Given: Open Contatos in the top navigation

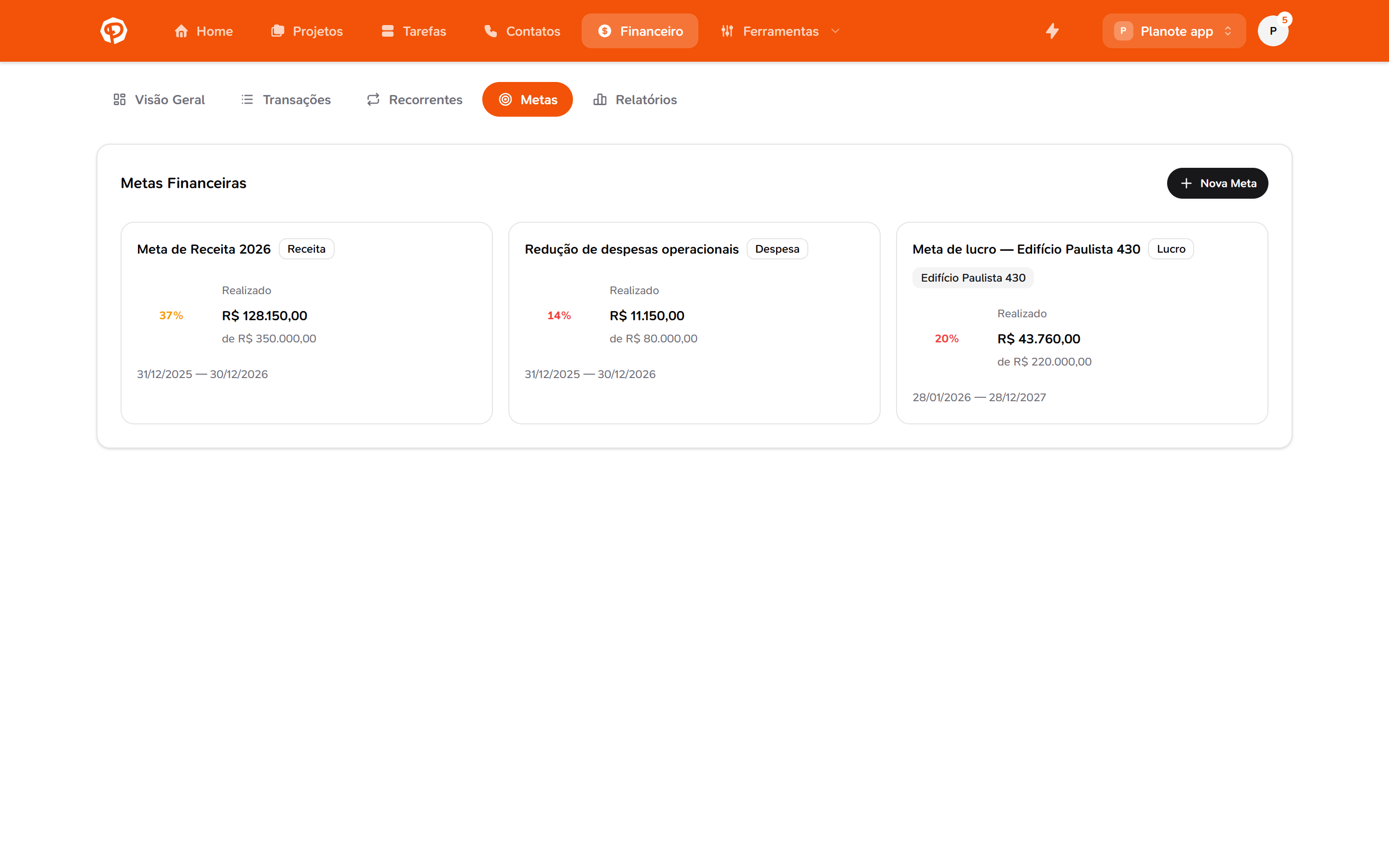Looking at the screenshot, I should tap(522, 31).
